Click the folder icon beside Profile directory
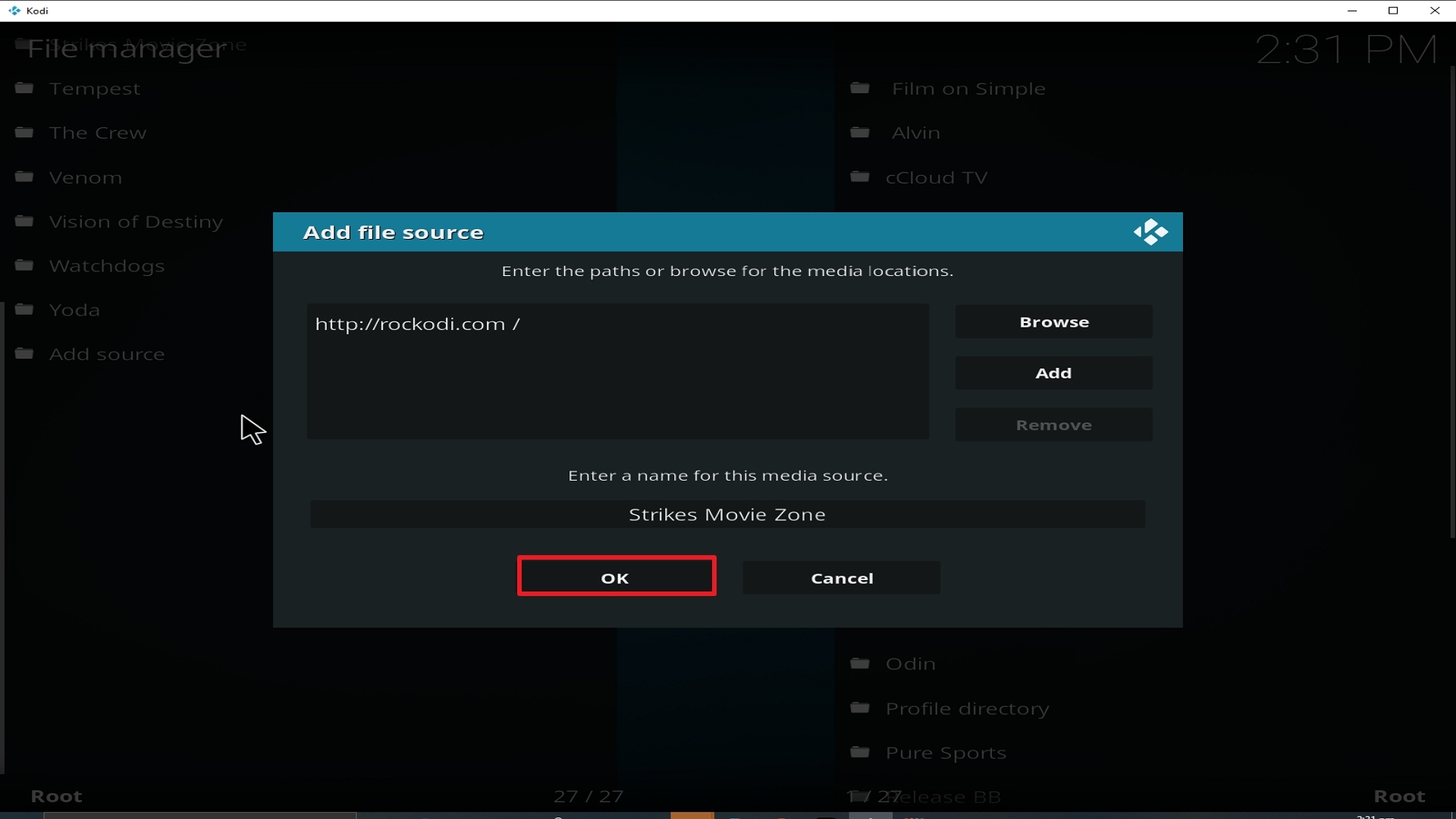The width and height of the screenshot is (1456, 819). coord(860,708)
